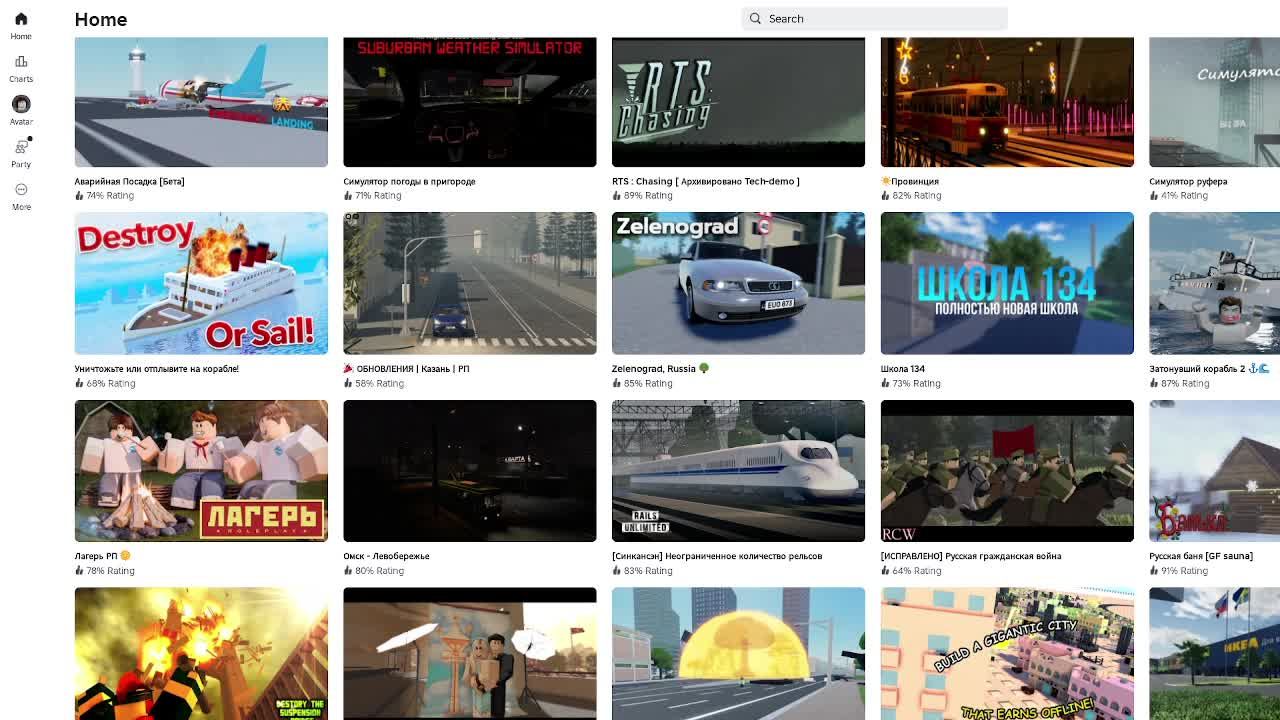1280x720 pixels.
Task: Click the Home page heading
Action: pos(101,19)
